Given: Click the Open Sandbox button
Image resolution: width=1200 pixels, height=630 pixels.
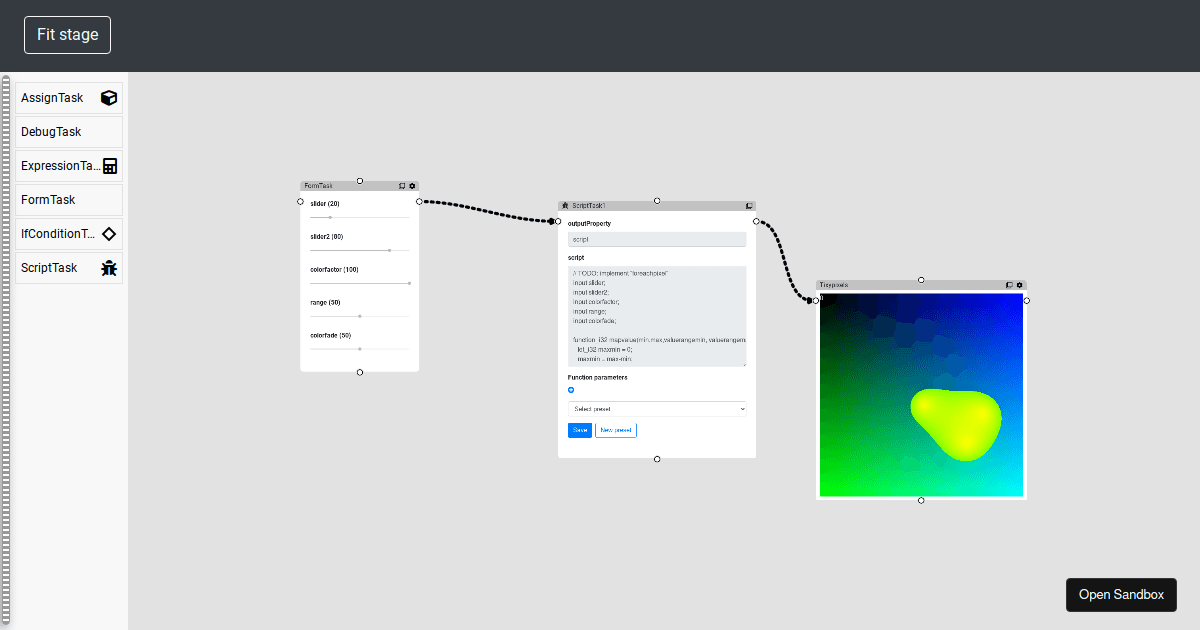Looking at the screenshot, I should [x=1121, y=594].
